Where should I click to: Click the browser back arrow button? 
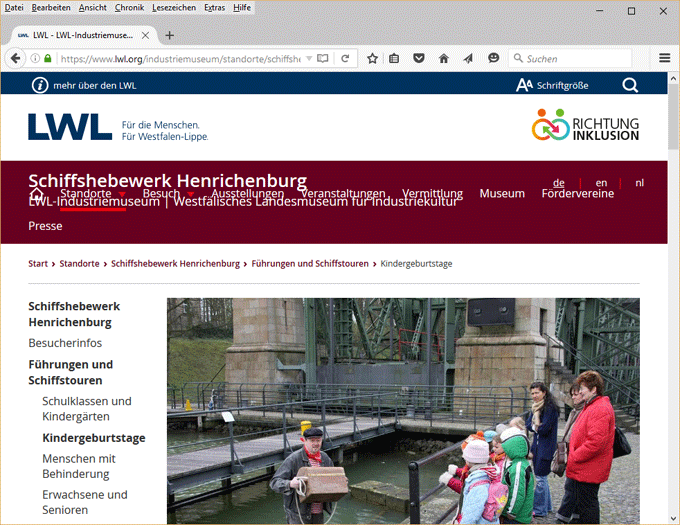point(16,58)
